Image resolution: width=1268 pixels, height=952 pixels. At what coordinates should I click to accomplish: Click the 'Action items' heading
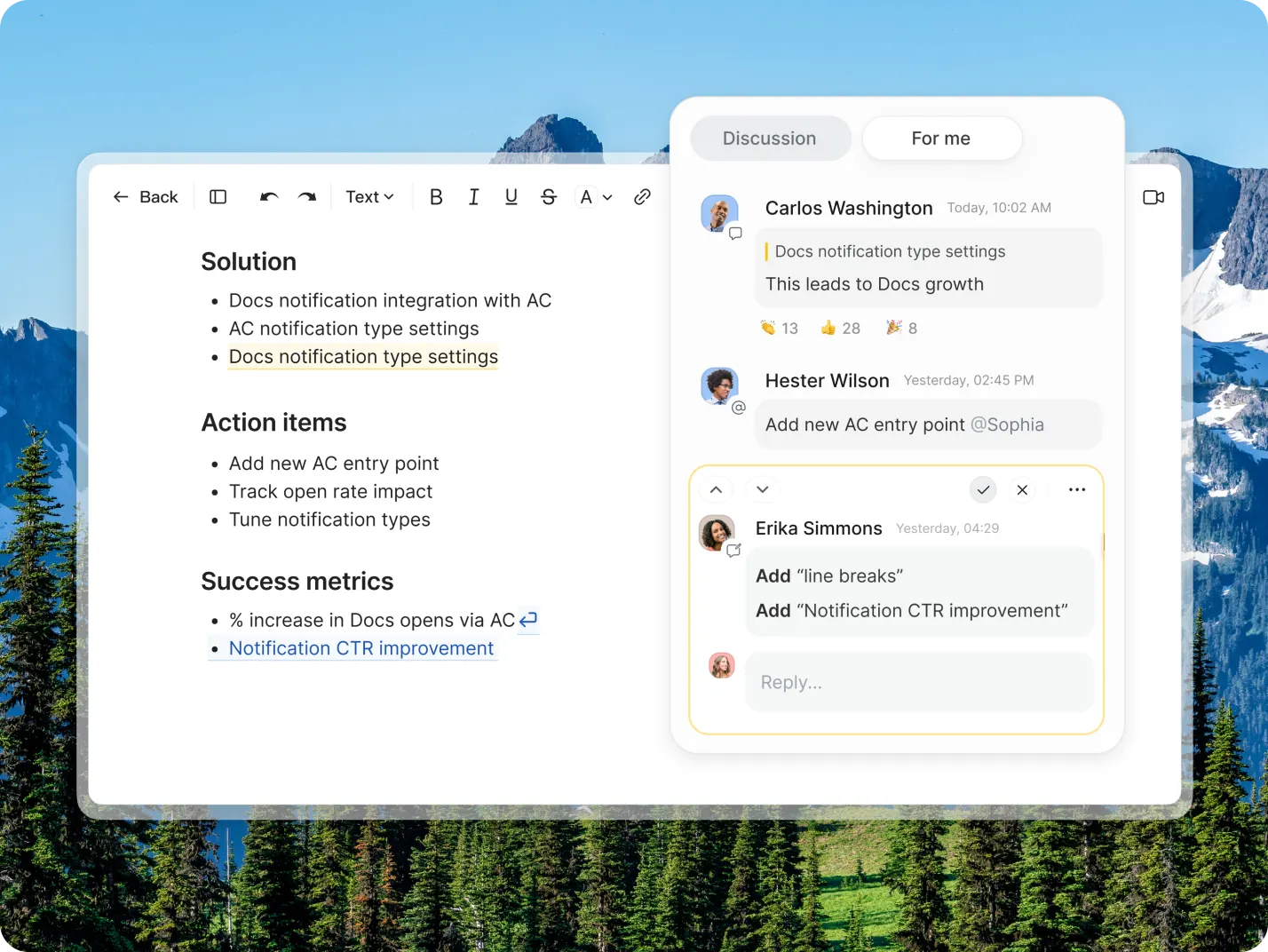273,423
